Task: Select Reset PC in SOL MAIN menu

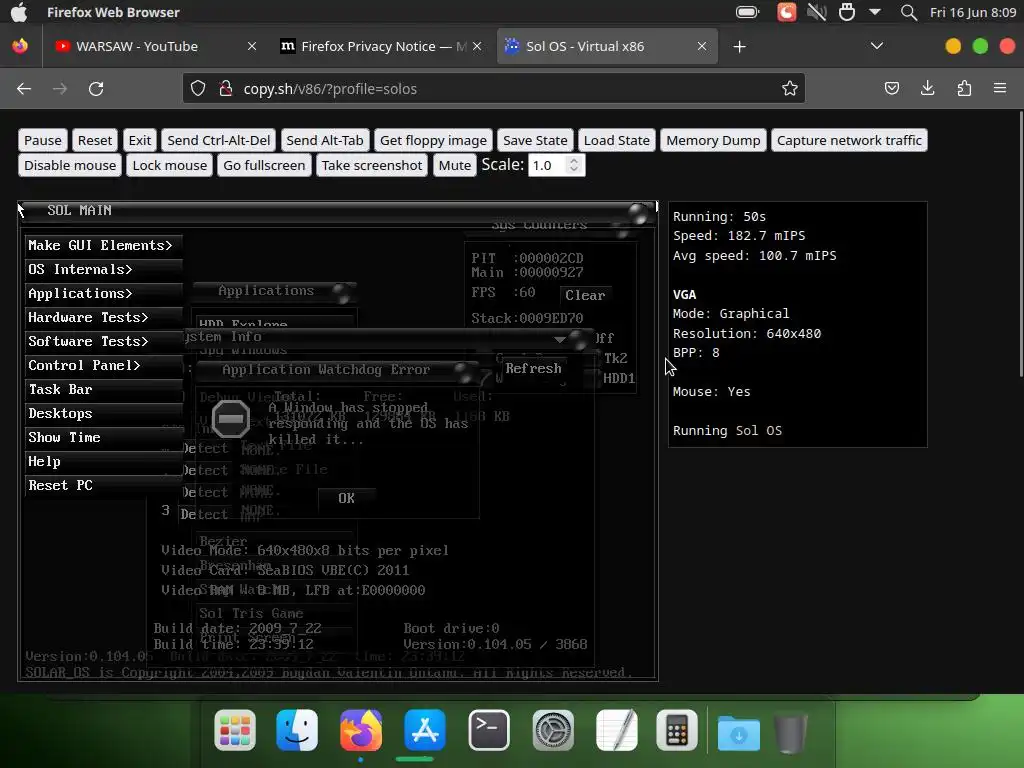Action: 104,486
